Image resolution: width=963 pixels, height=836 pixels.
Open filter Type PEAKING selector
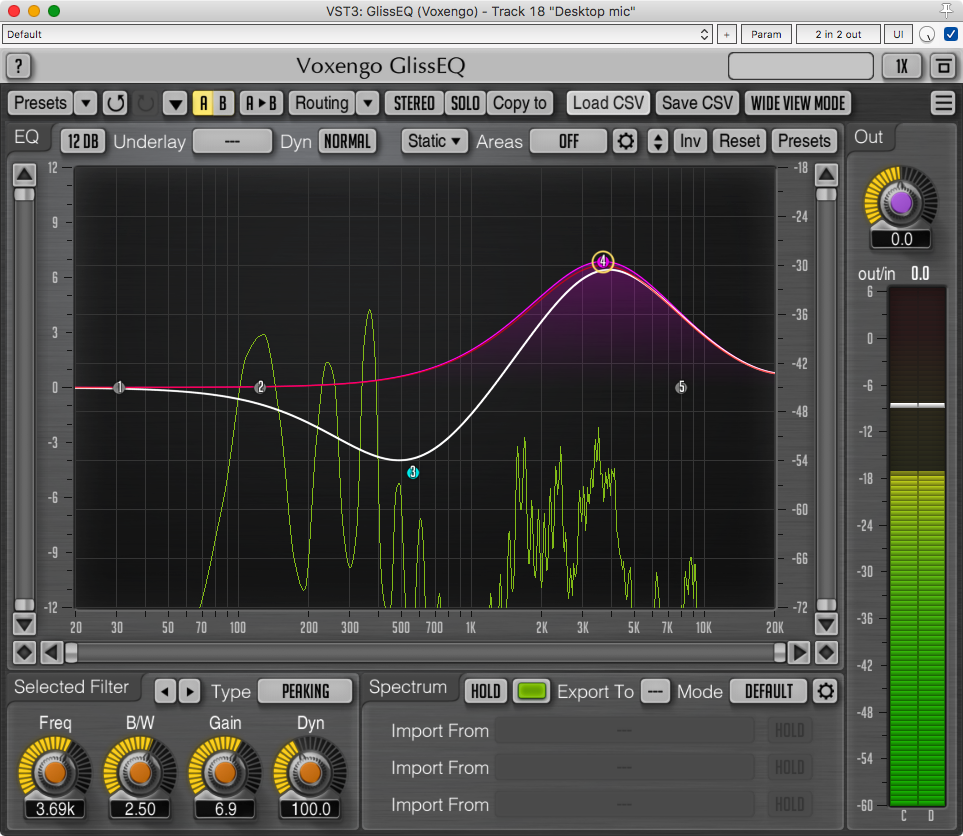(305, 691)
